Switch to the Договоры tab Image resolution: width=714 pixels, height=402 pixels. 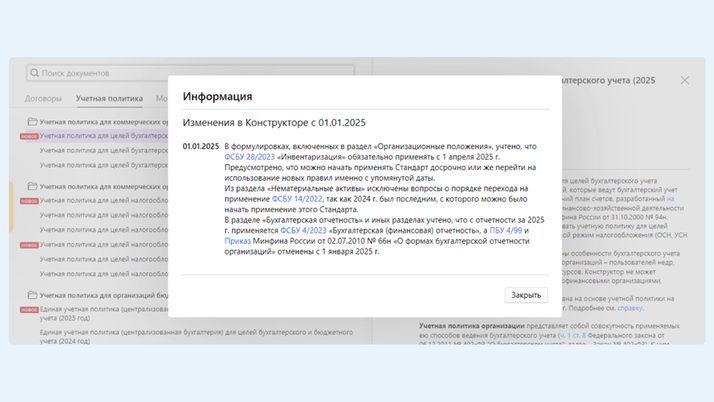(x=43, y=98)
